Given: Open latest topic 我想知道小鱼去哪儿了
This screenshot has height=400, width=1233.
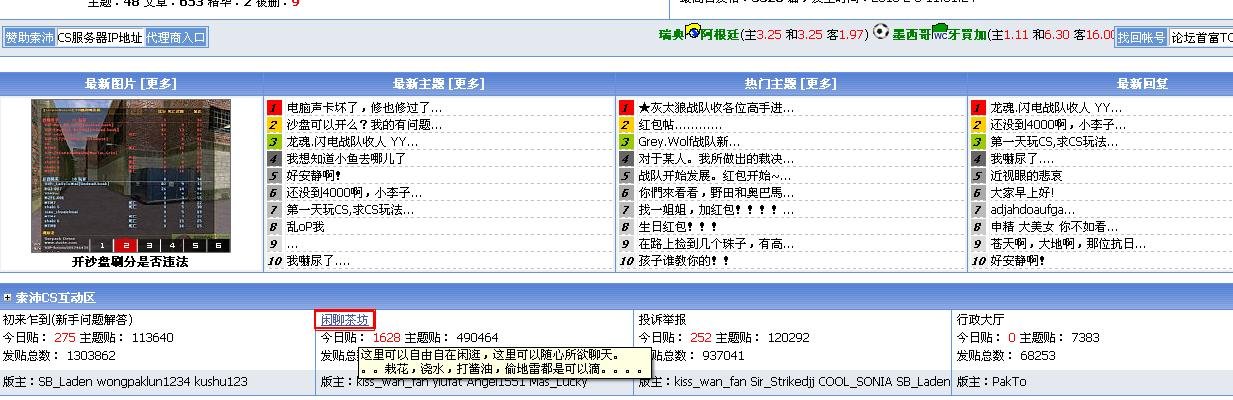Looking at the screenshot, I should [x=346, y=159].
